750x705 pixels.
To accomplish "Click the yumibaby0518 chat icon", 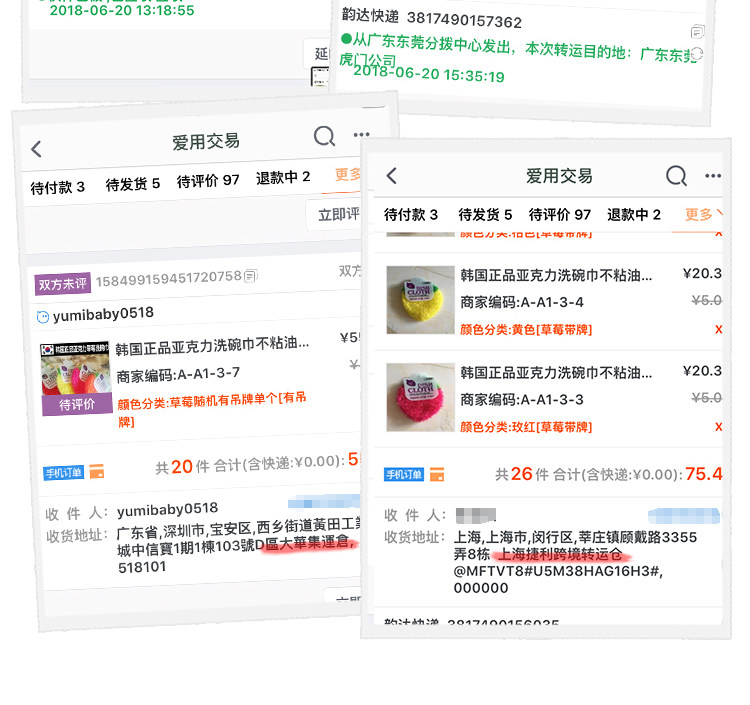I will tap(43, 317).
